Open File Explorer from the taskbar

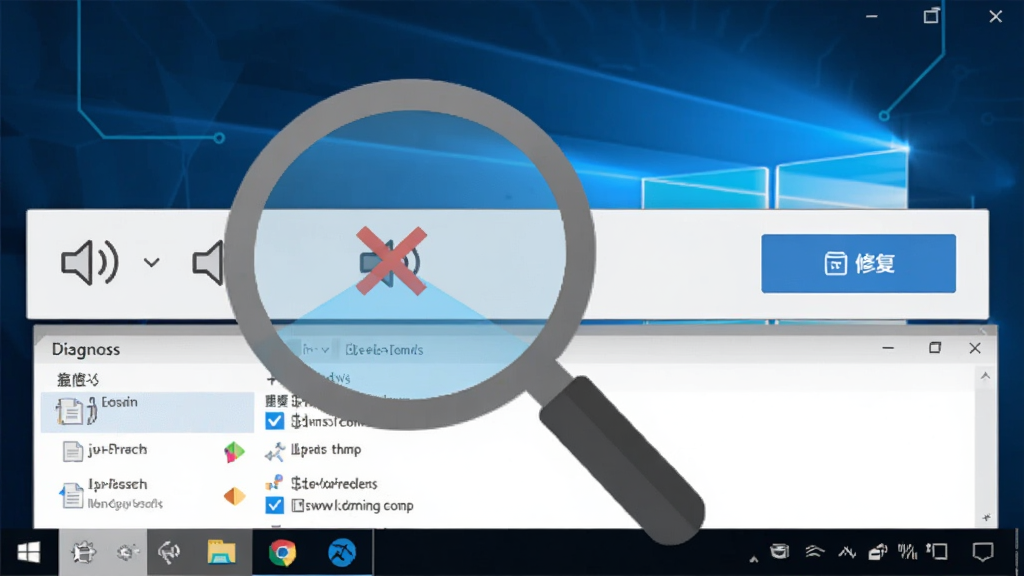pos(221,552)
